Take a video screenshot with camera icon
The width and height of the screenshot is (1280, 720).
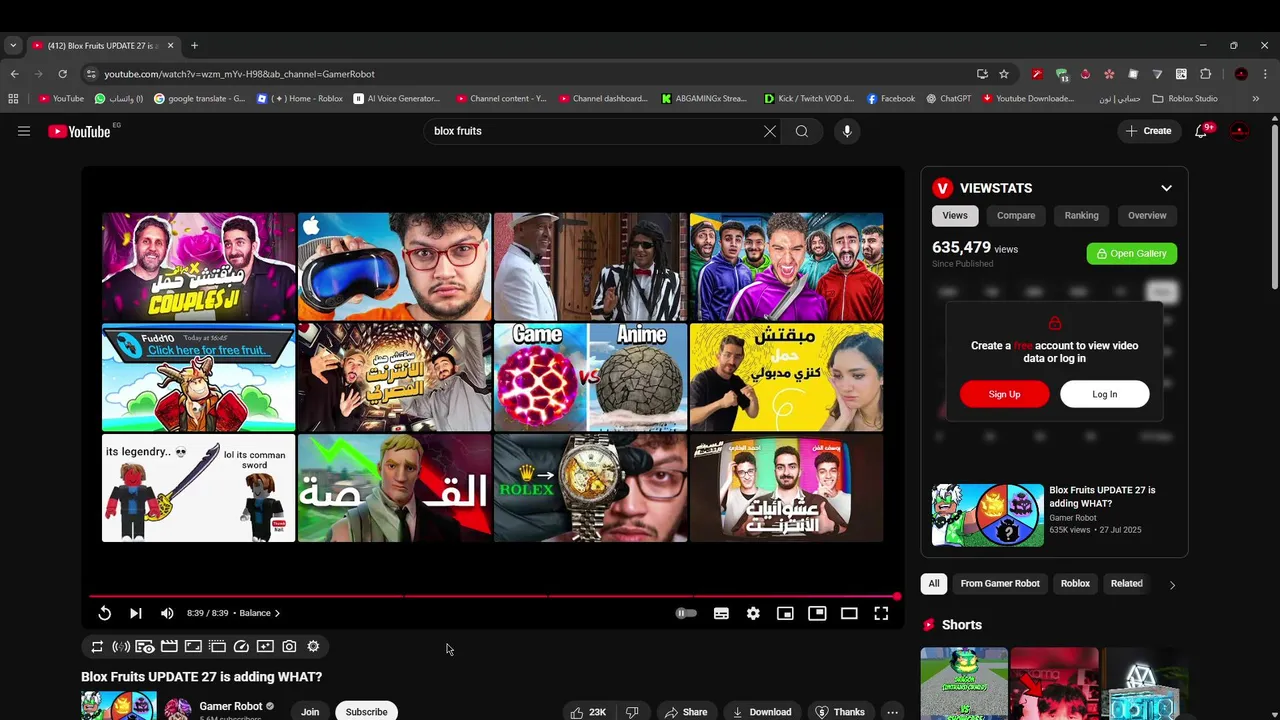[289, 647]
